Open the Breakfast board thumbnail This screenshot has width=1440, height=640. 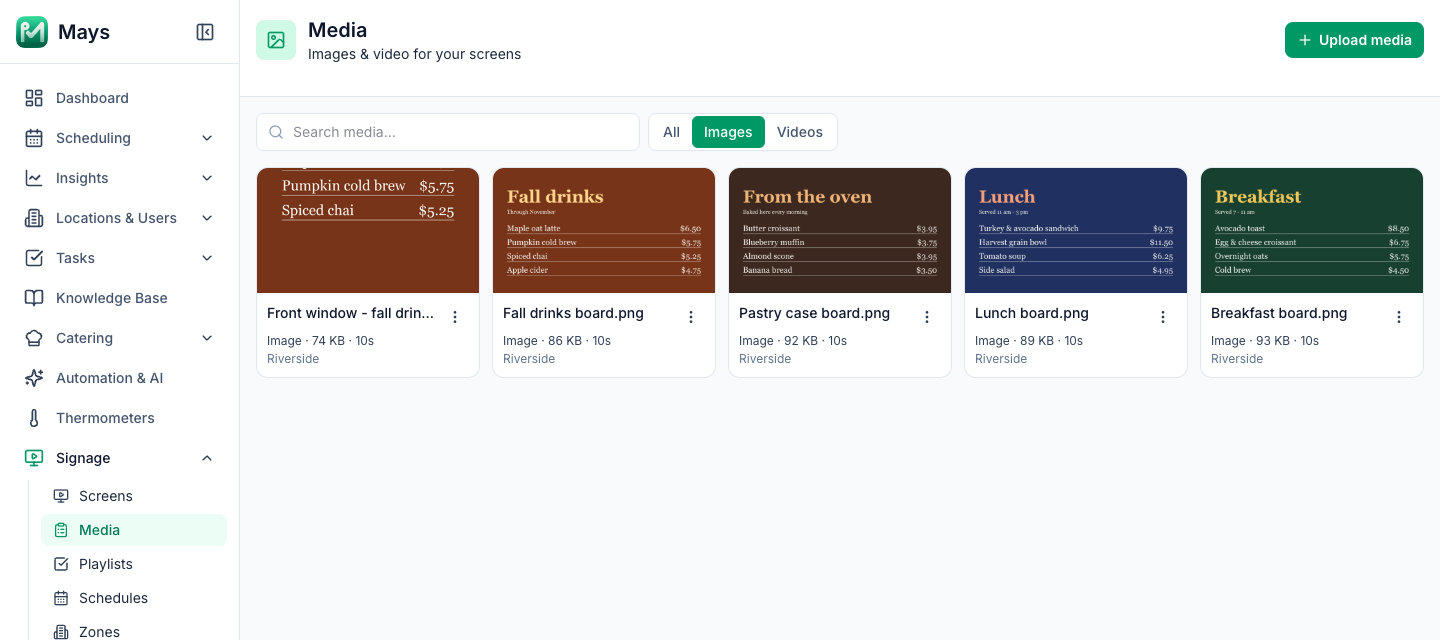(x=1312, y=230)
